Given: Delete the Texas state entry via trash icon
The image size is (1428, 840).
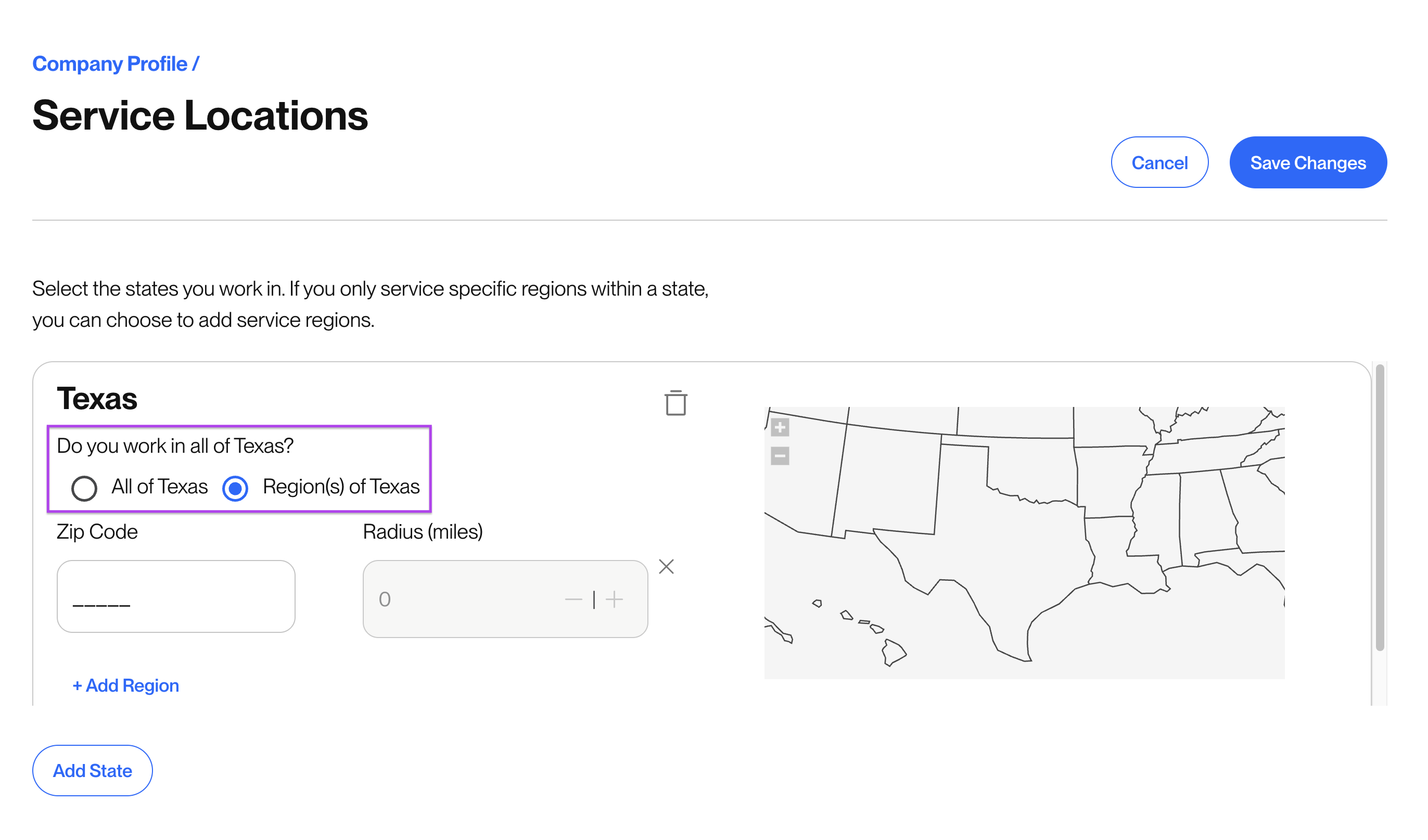Looking at the screenshot, I should (x=675, y=403).
